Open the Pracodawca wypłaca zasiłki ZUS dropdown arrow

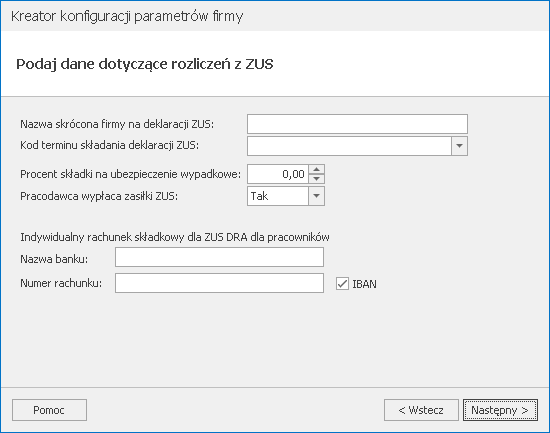click(316, 196)
